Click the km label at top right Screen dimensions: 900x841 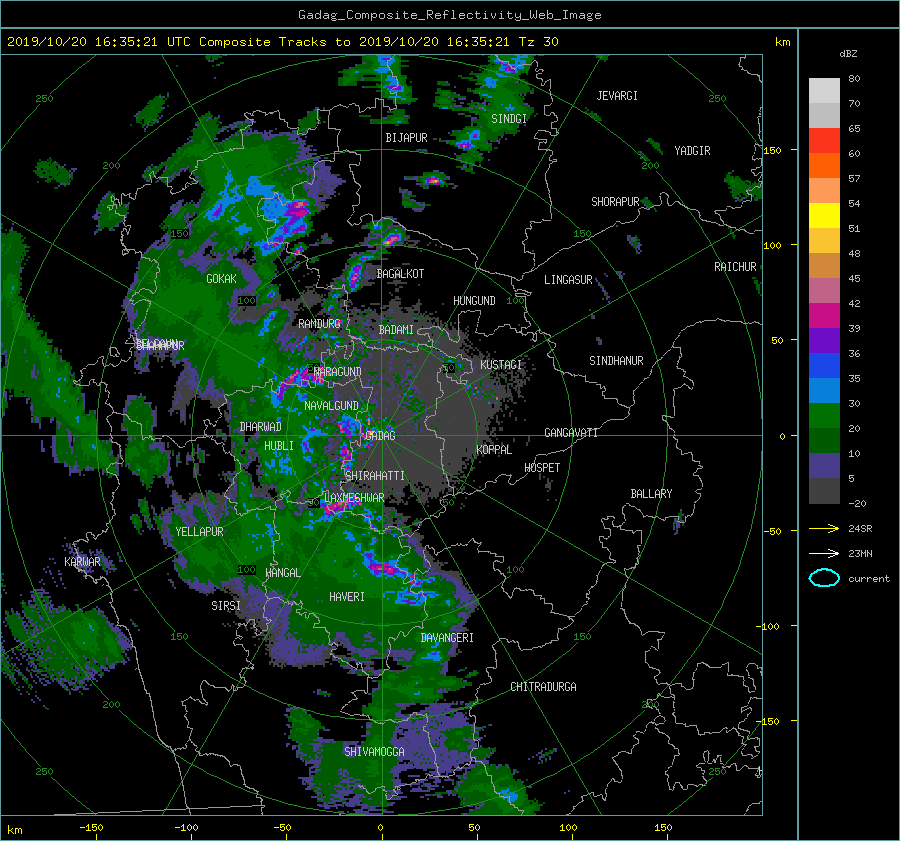(782, 42)
